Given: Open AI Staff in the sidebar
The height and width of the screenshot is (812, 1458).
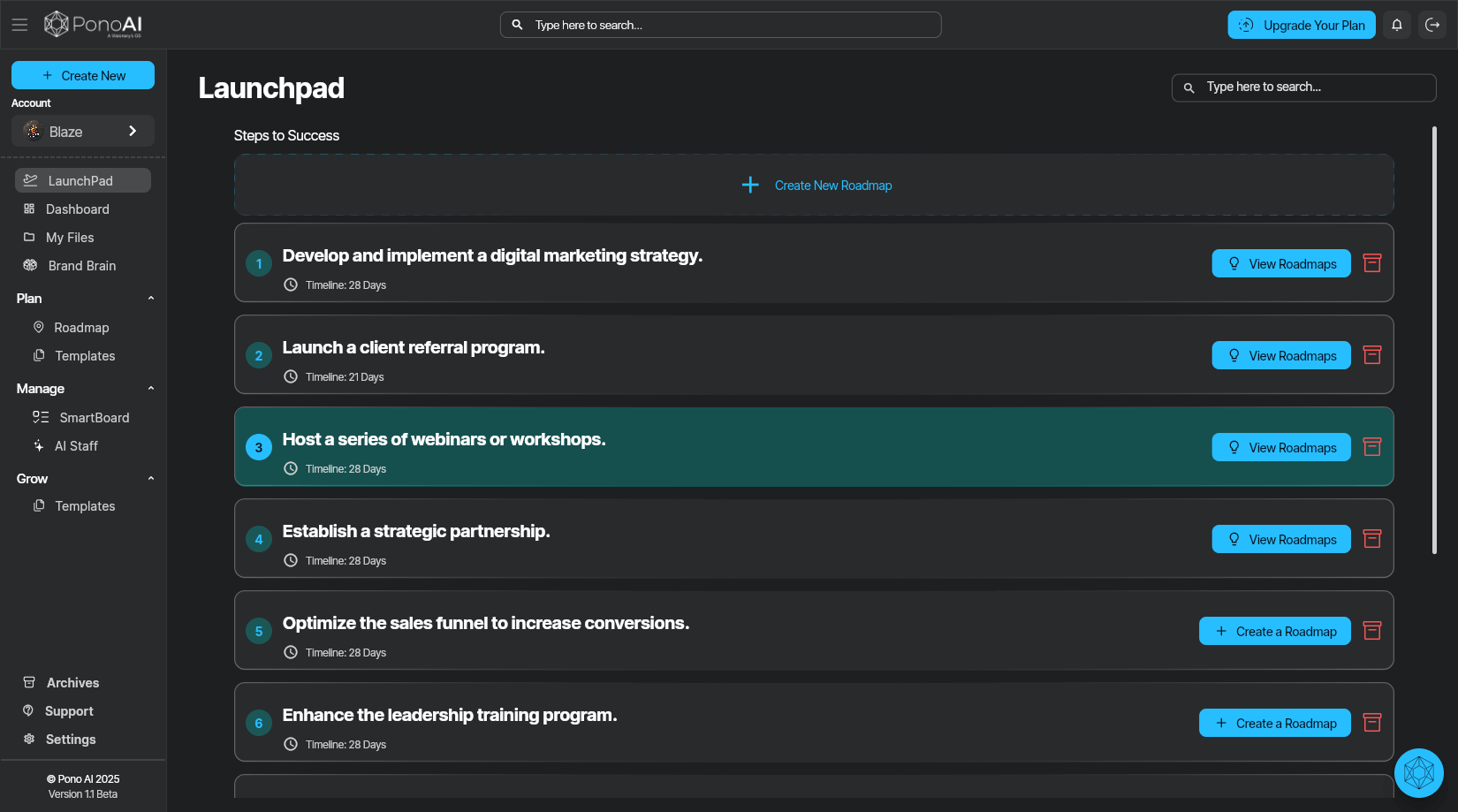Looking at the screenshot, I should [x=77, y=445].
